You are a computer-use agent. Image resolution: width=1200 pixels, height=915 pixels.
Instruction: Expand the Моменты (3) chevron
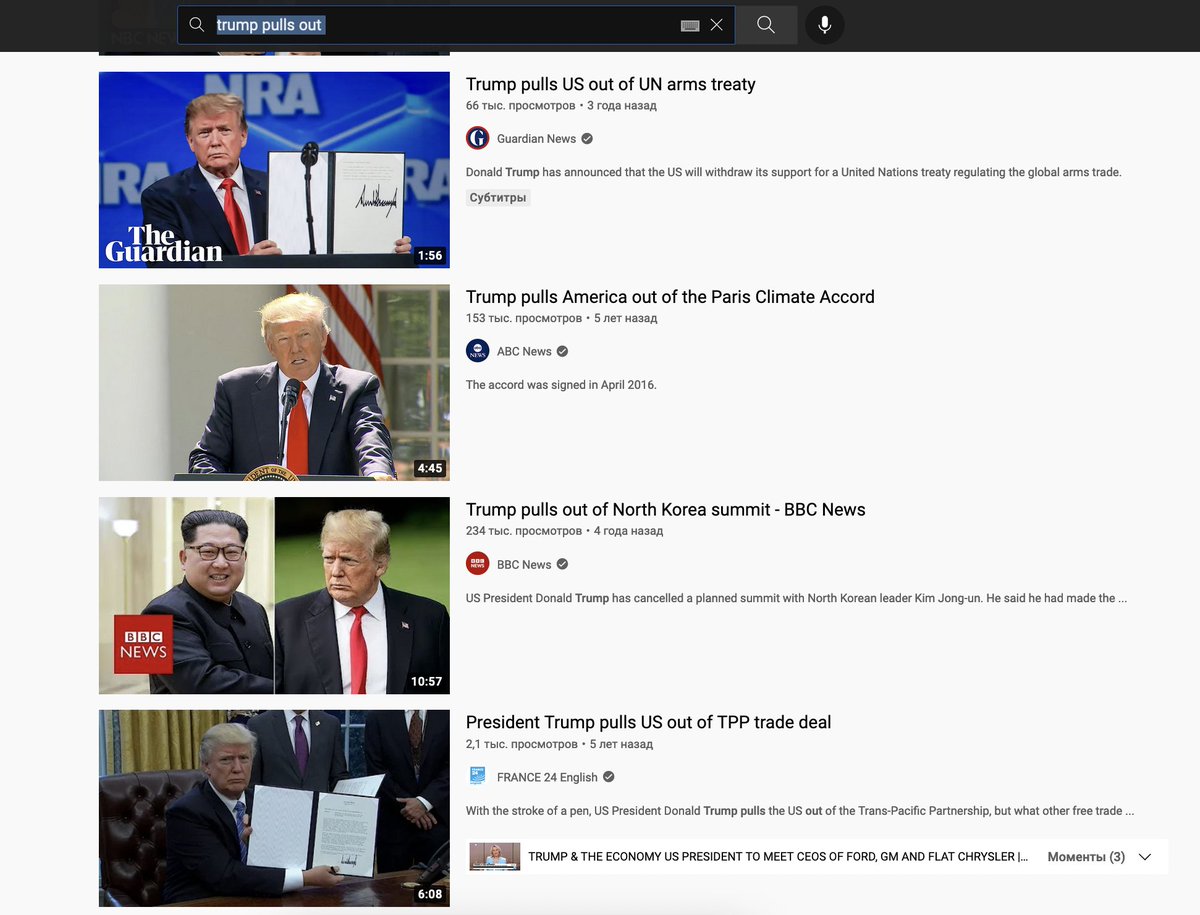tap(1145, 857)
